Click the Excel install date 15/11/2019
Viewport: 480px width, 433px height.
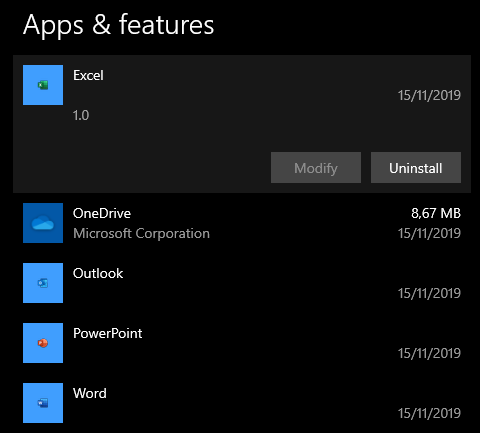tap(429, 95)
